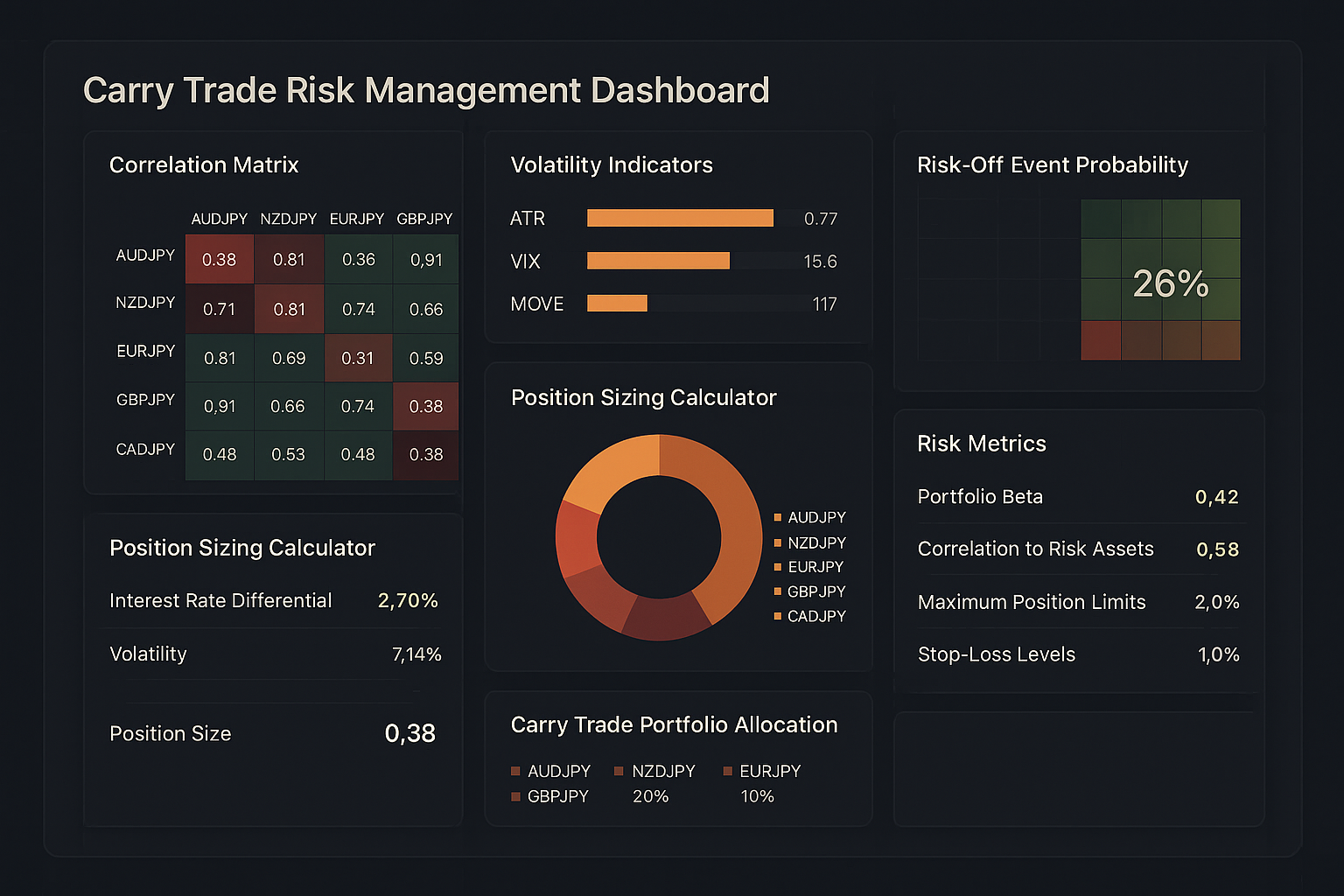Select the correlation cell showing 0.31
Image resolution: width=1344 pixels, height=896 pixels.
click(358, 358)
